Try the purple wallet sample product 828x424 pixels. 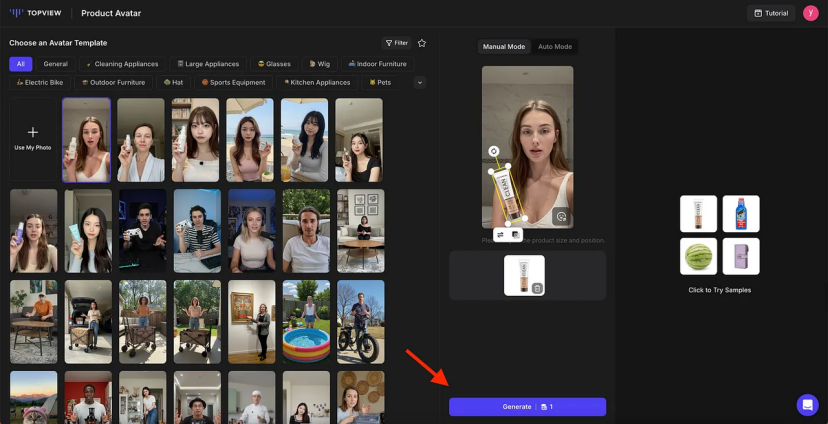click(x=741, y=256)
